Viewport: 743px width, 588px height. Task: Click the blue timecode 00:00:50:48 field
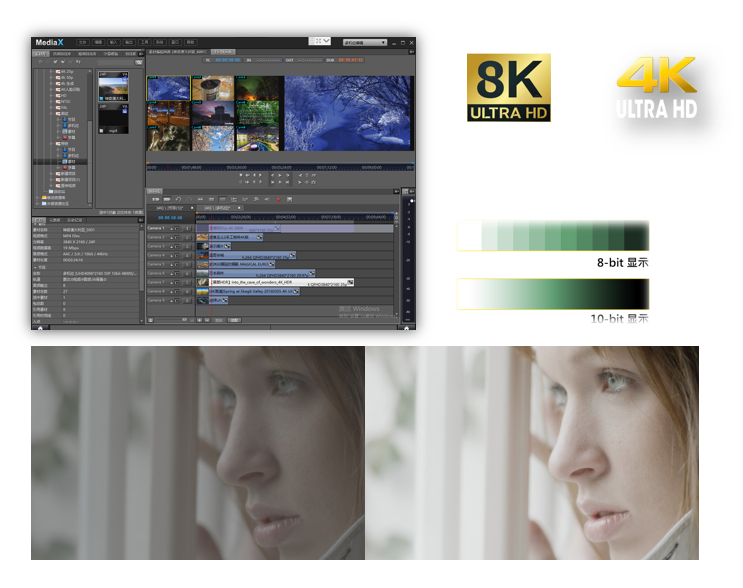point(228,60)
